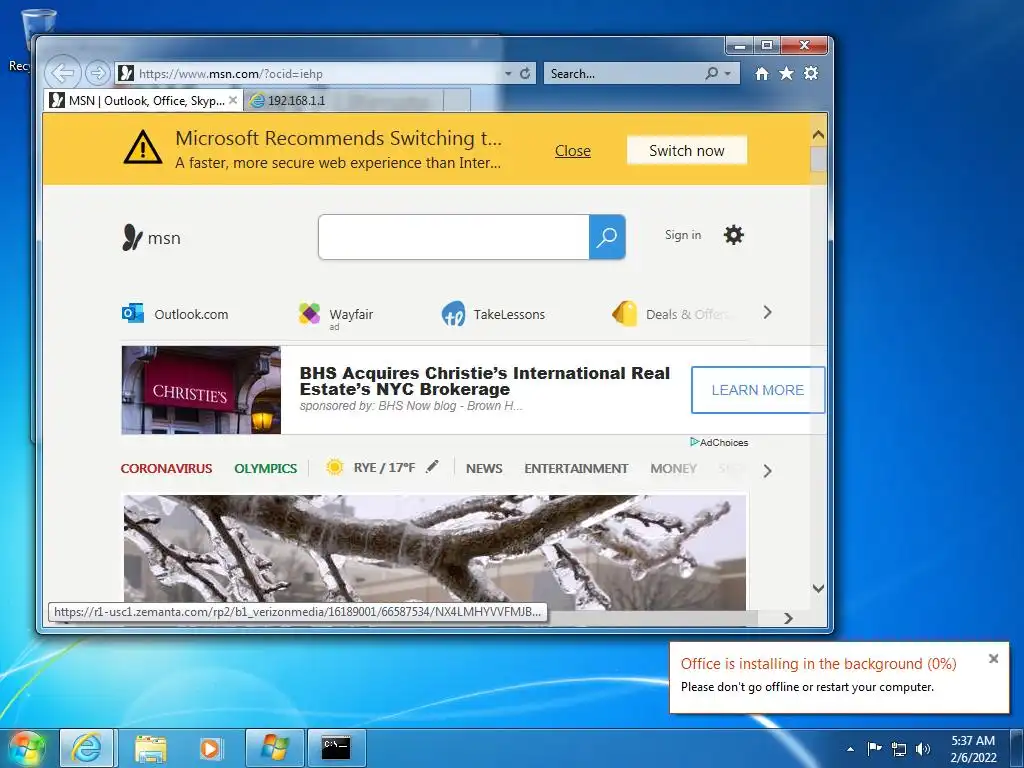The image size is (1024, 768).
Task: Open the Deals & Offers shortcut
Action: (671, 314)
